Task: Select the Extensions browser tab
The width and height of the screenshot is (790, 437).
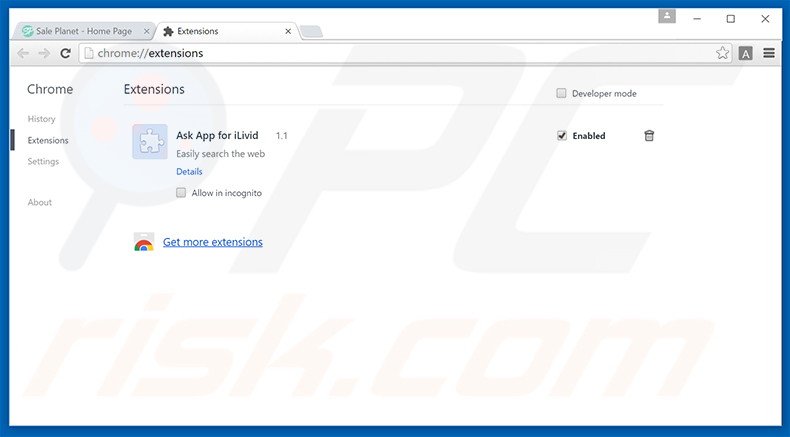Action: pos(228,31)
